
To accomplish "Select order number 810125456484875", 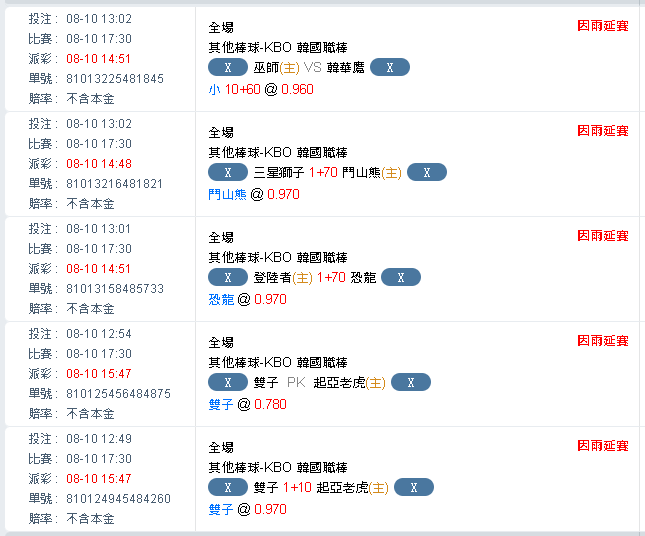I will pos(118,394).
